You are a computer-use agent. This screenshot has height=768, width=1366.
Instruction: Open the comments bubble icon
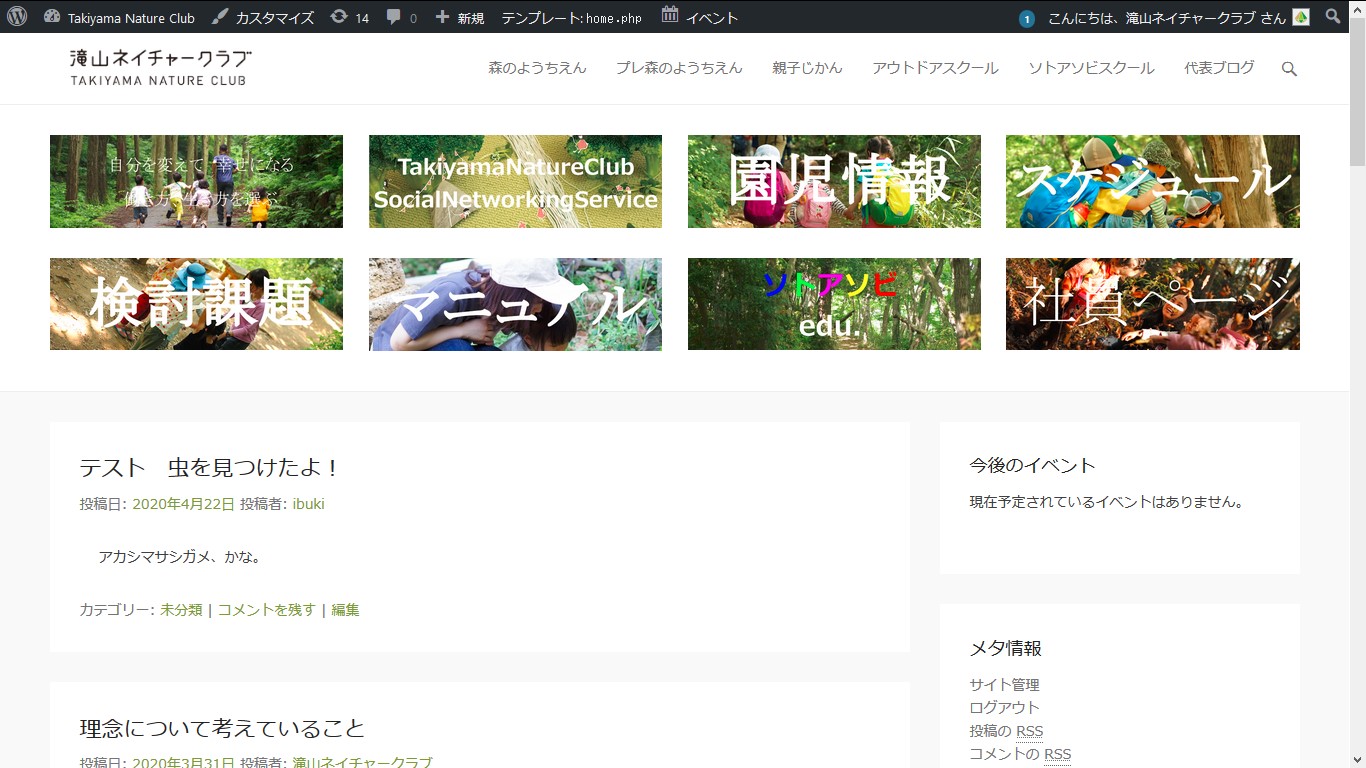[x=394, y=17]
